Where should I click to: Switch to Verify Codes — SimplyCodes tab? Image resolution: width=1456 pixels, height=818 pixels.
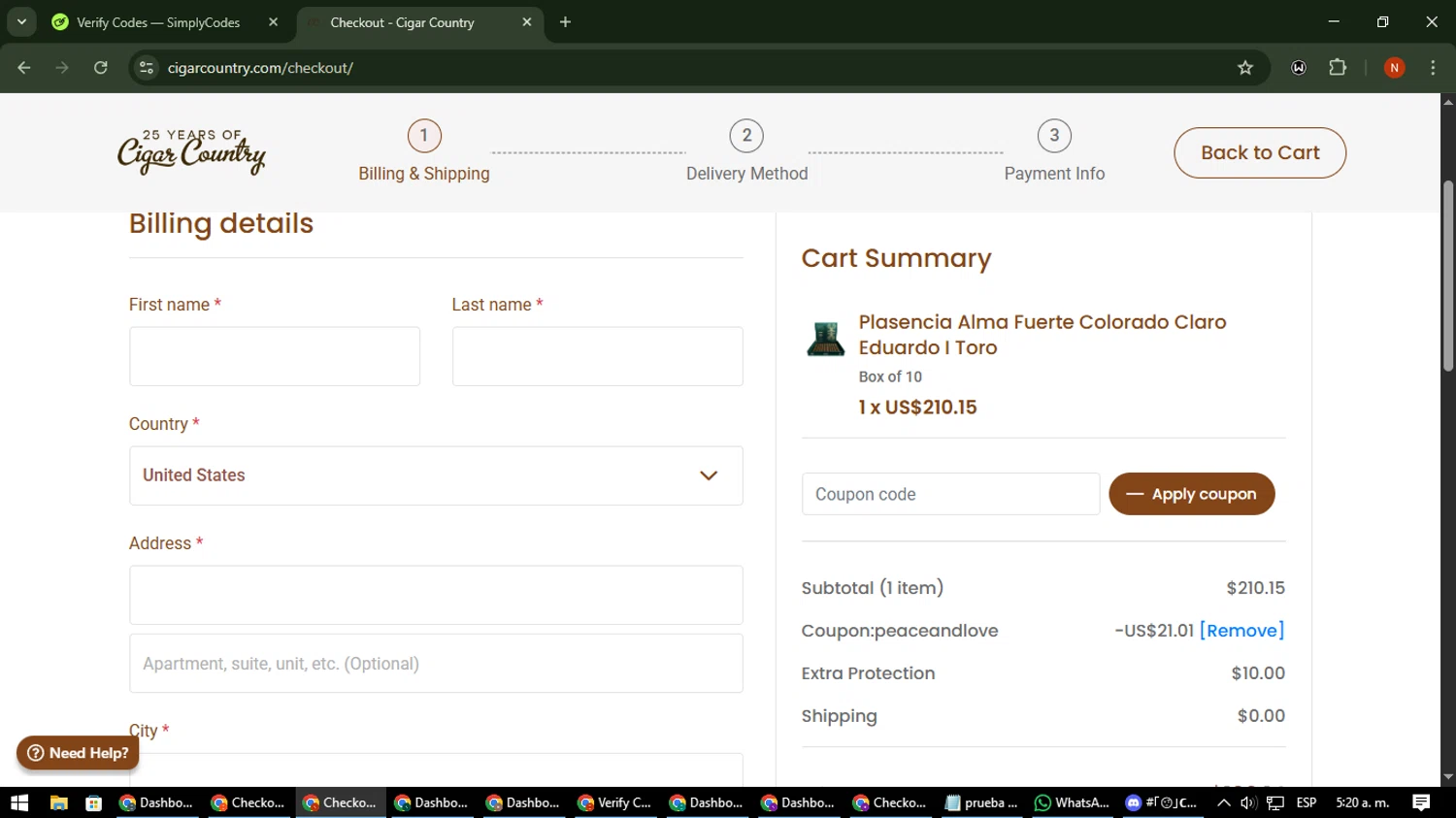pos(158,22)
